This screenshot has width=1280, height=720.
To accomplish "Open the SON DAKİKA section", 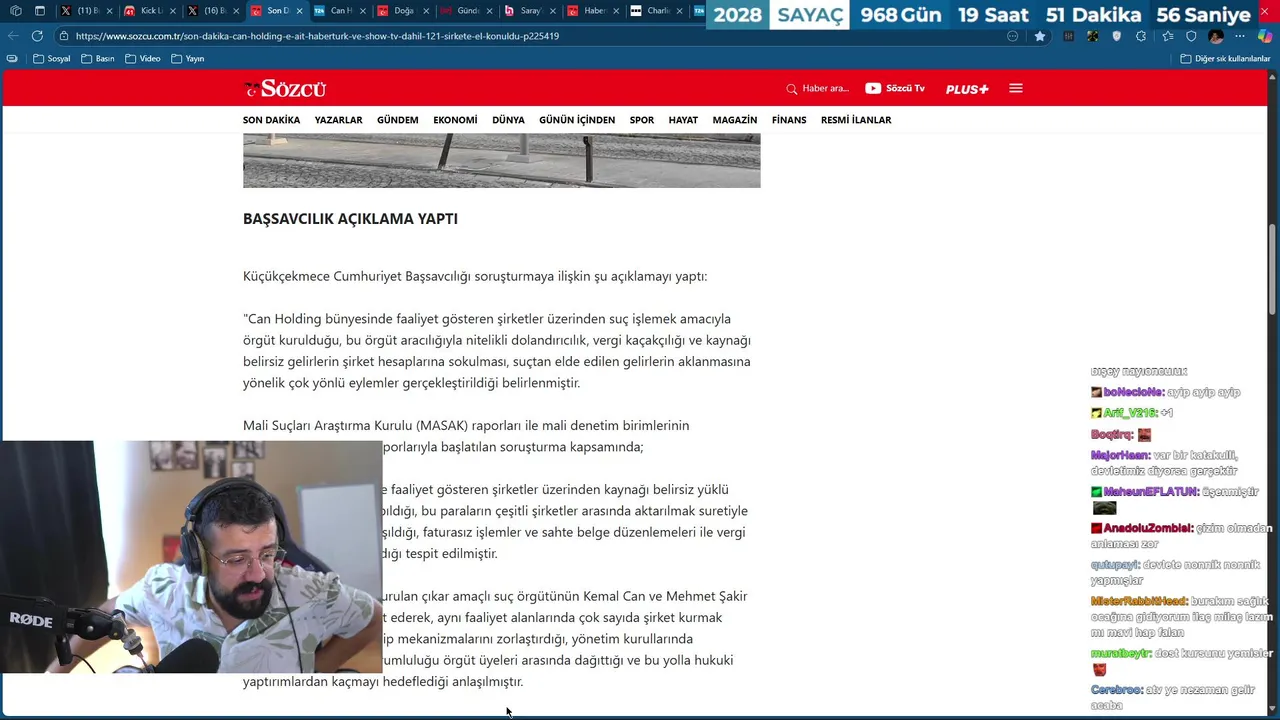I will click(271, 120).
